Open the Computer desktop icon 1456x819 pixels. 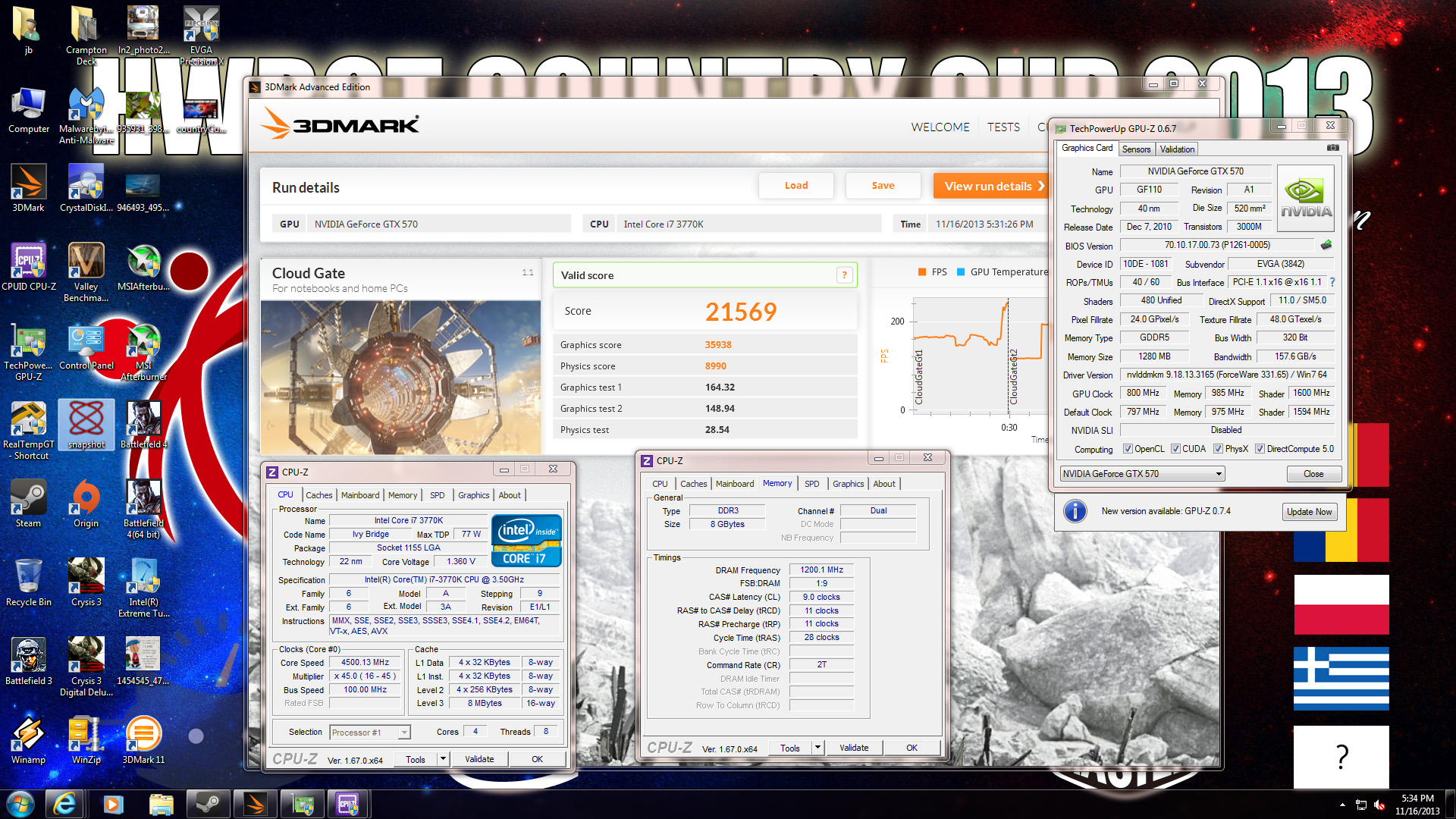(29, 110)
